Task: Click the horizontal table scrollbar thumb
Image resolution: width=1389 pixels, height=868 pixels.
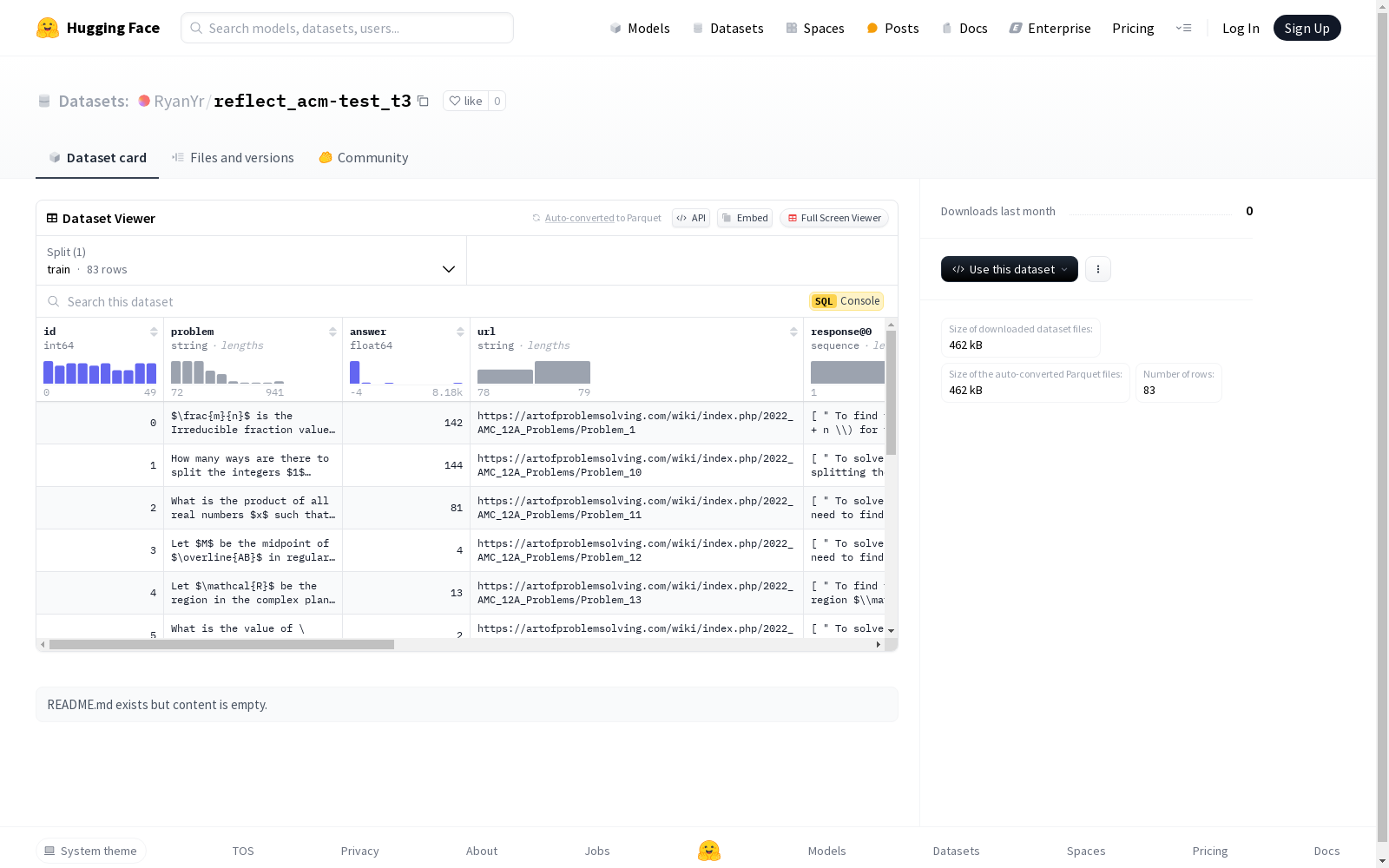Action: [x=221, y=644]
